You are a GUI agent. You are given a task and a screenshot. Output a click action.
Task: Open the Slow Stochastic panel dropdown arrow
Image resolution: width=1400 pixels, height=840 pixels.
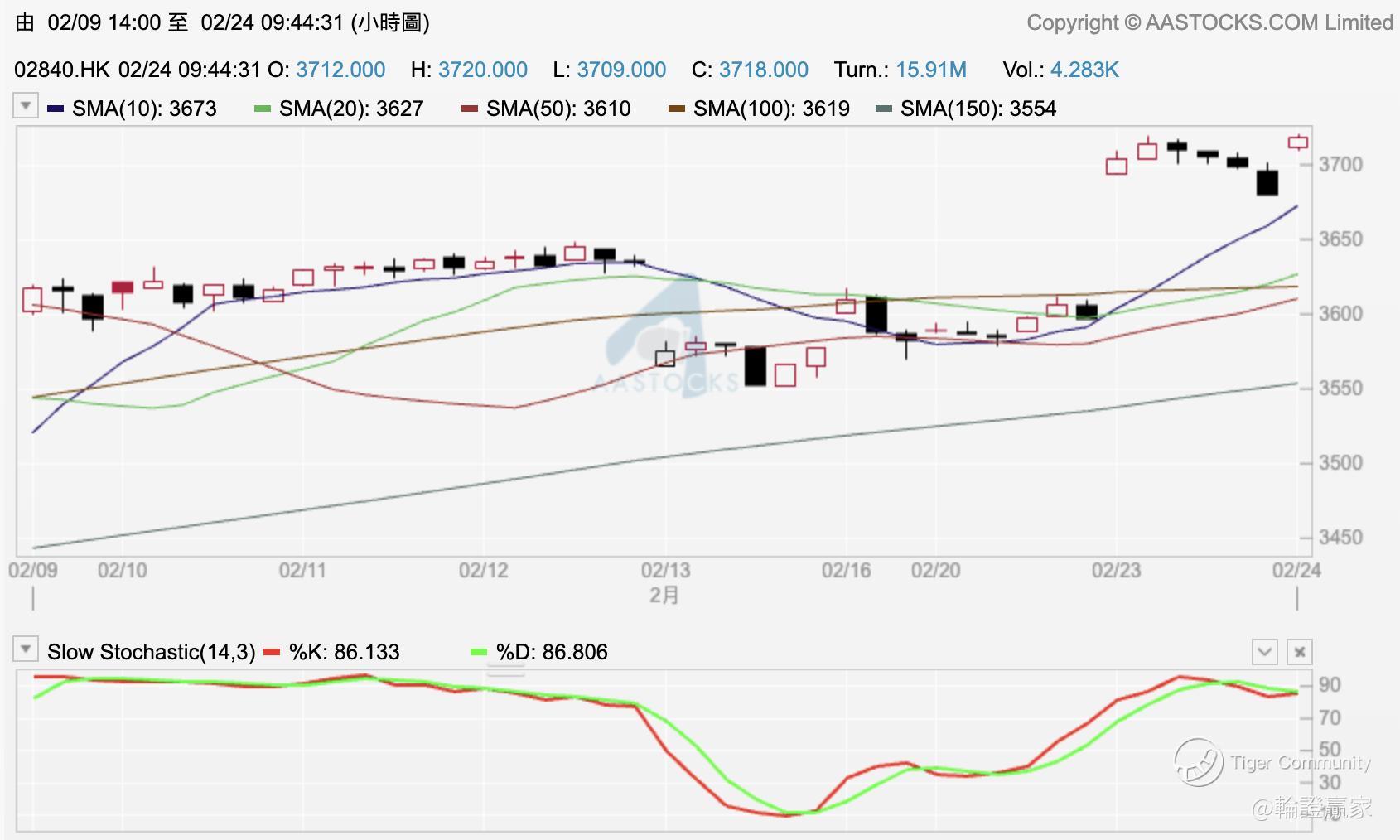26,649
